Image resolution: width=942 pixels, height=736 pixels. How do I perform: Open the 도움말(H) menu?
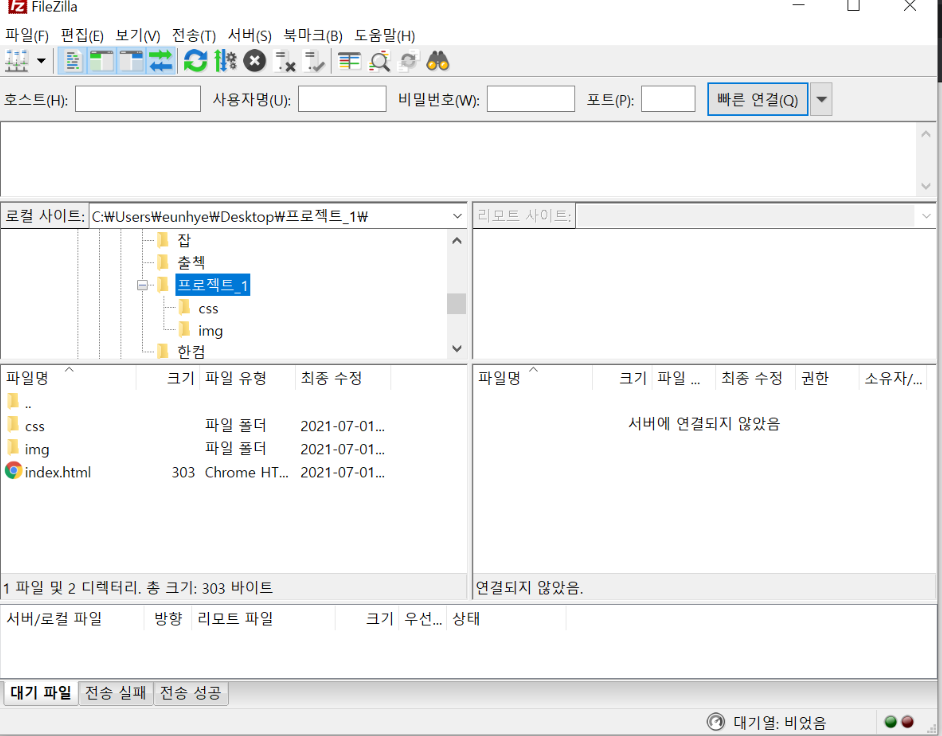tap(385, 35)
